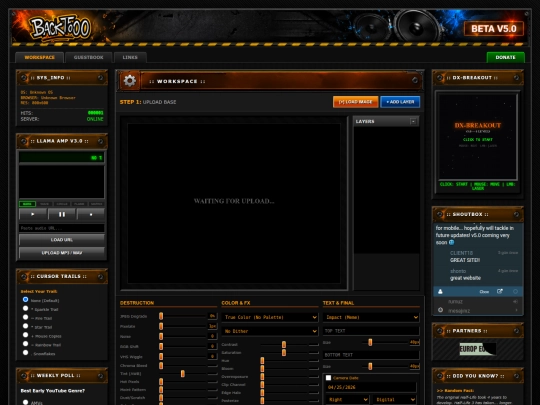Select None (Default) cursor trail

point(25,300)
